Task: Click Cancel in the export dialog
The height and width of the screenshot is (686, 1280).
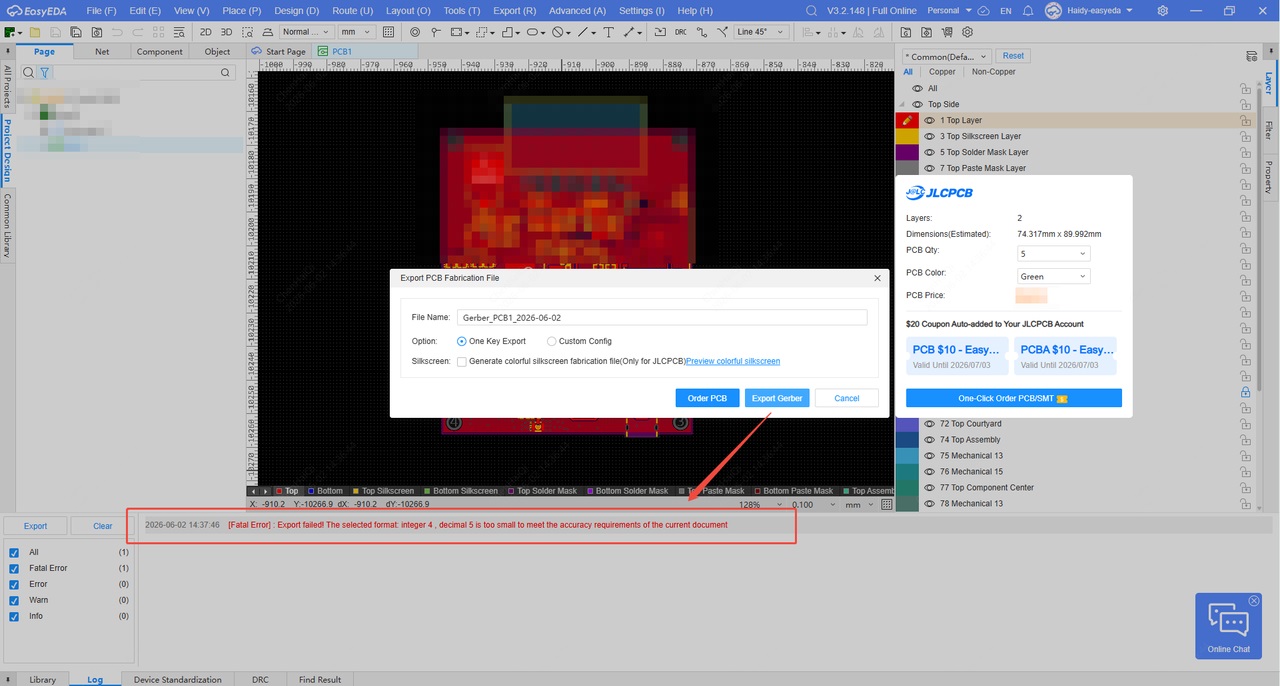Action: coord(847,398)
